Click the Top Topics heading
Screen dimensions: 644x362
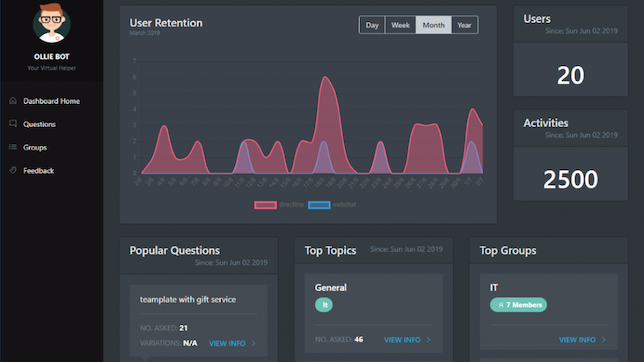coord(330,251)
